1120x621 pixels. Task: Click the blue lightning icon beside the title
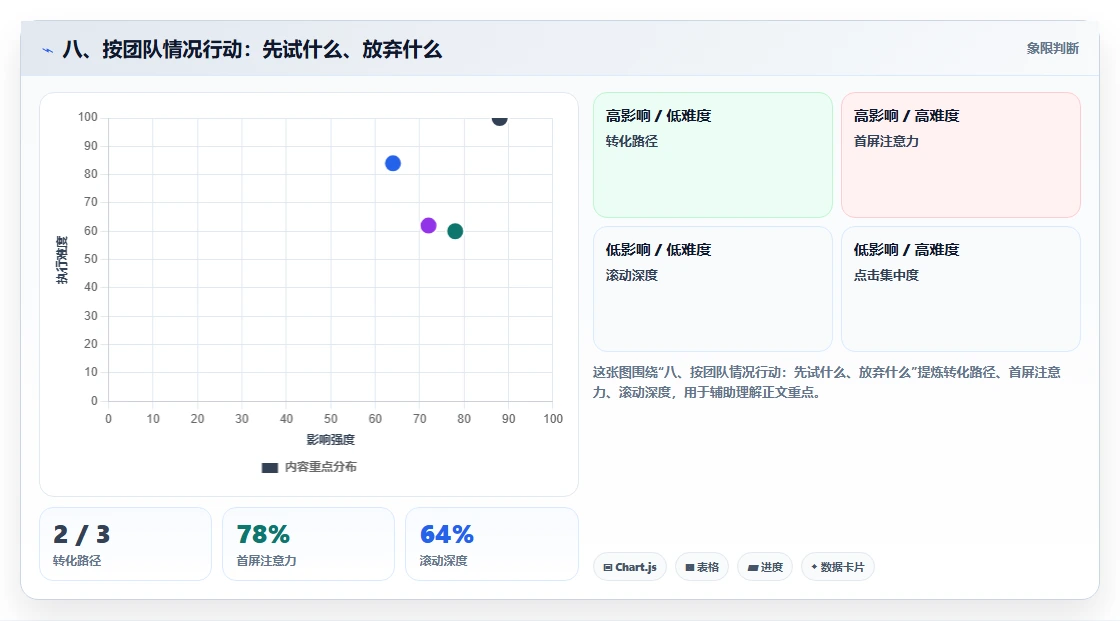tap(47, 50)
